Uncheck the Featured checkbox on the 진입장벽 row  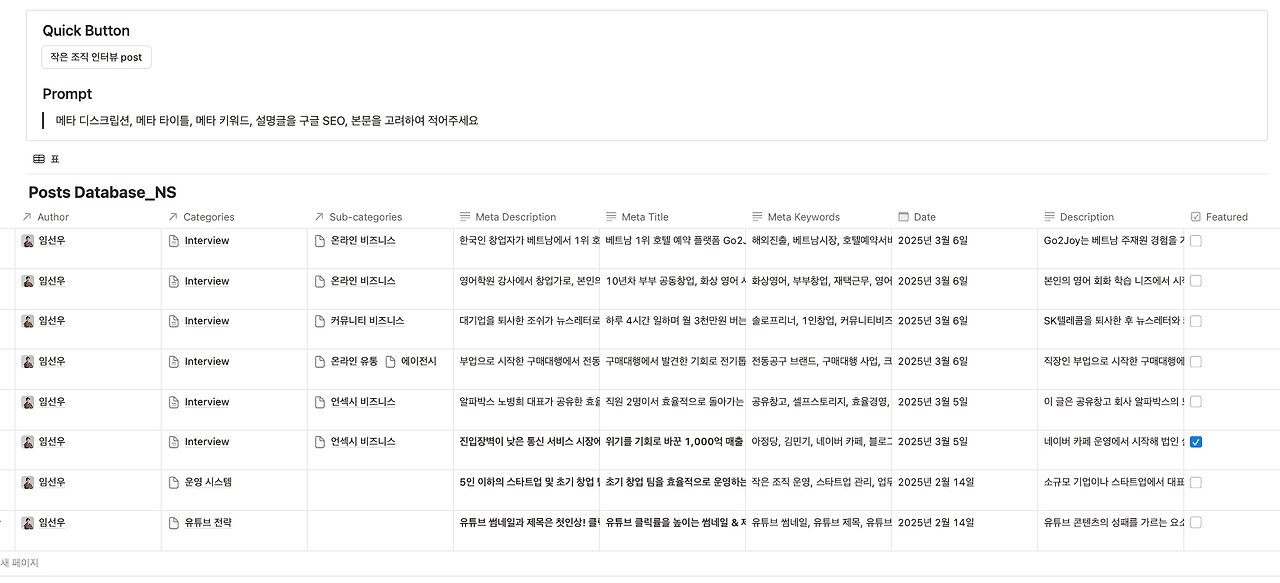coord(1196,441)
